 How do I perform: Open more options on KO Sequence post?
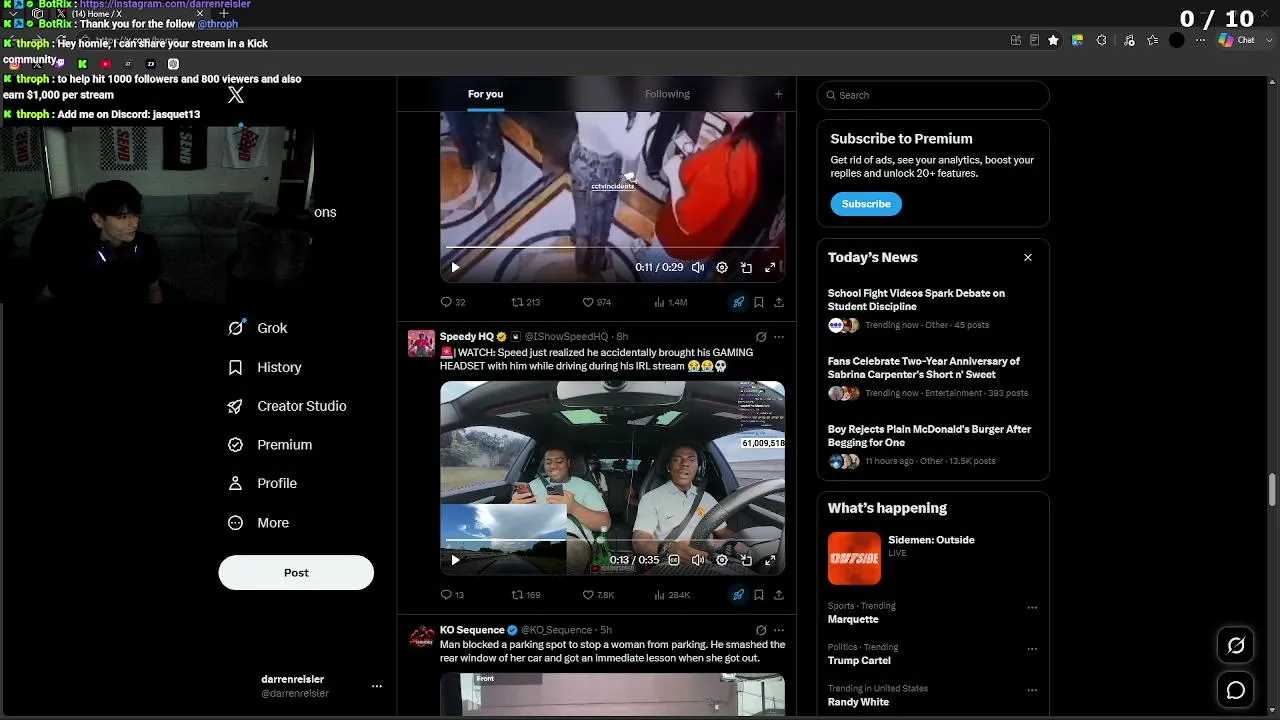click(x=779, y=630)
